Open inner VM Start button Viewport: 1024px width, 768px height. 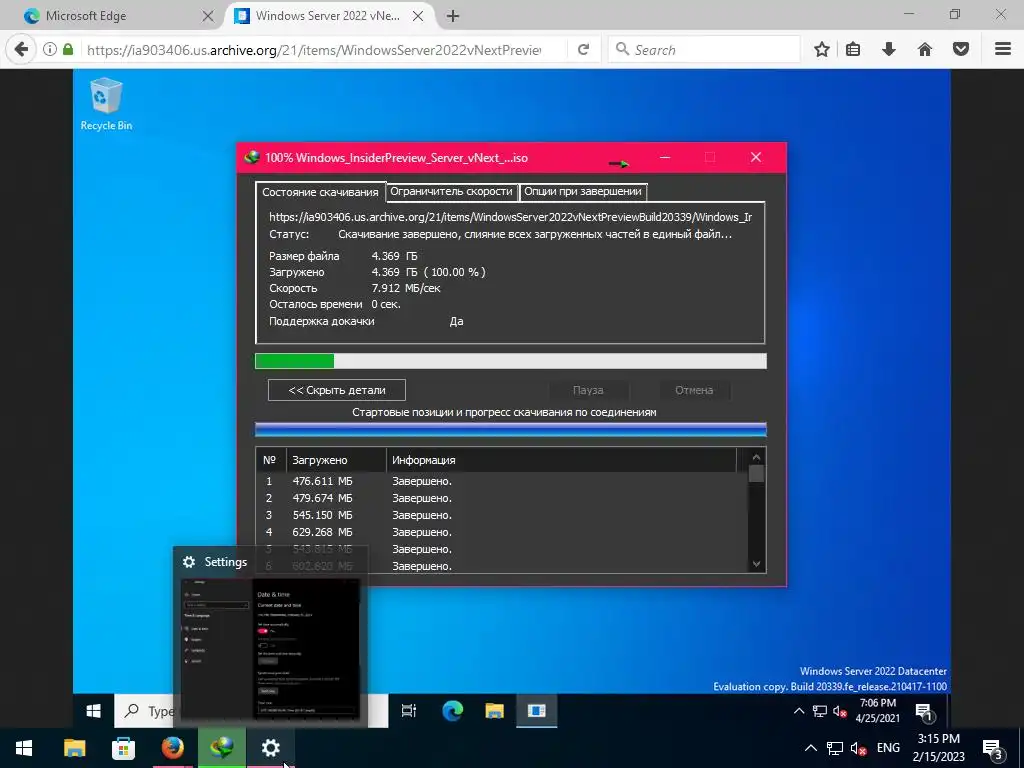pyautogui.click(x=93, y=711)
